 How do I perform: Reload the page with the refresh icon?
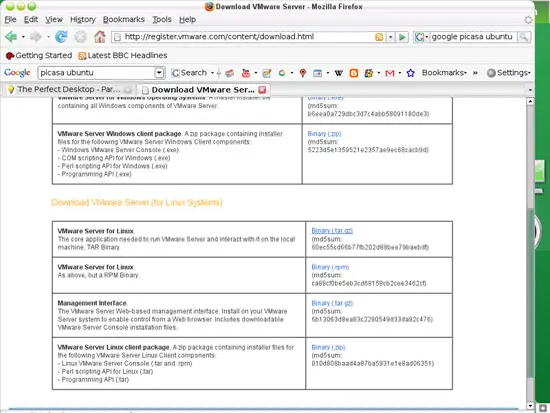(61, 36)
